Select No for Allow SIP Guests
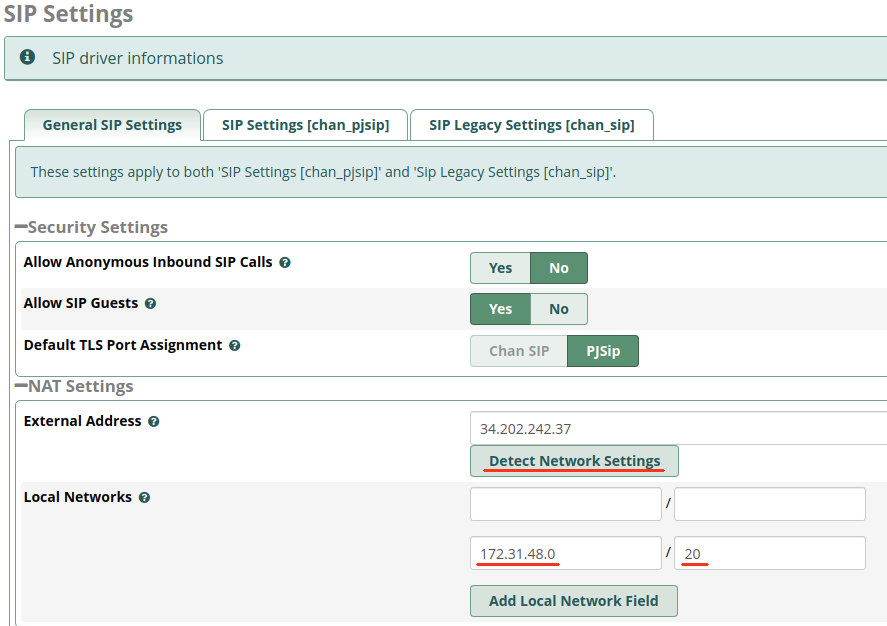Image resolution: width=887 pixels, height=626 pixels. point(558,309)
